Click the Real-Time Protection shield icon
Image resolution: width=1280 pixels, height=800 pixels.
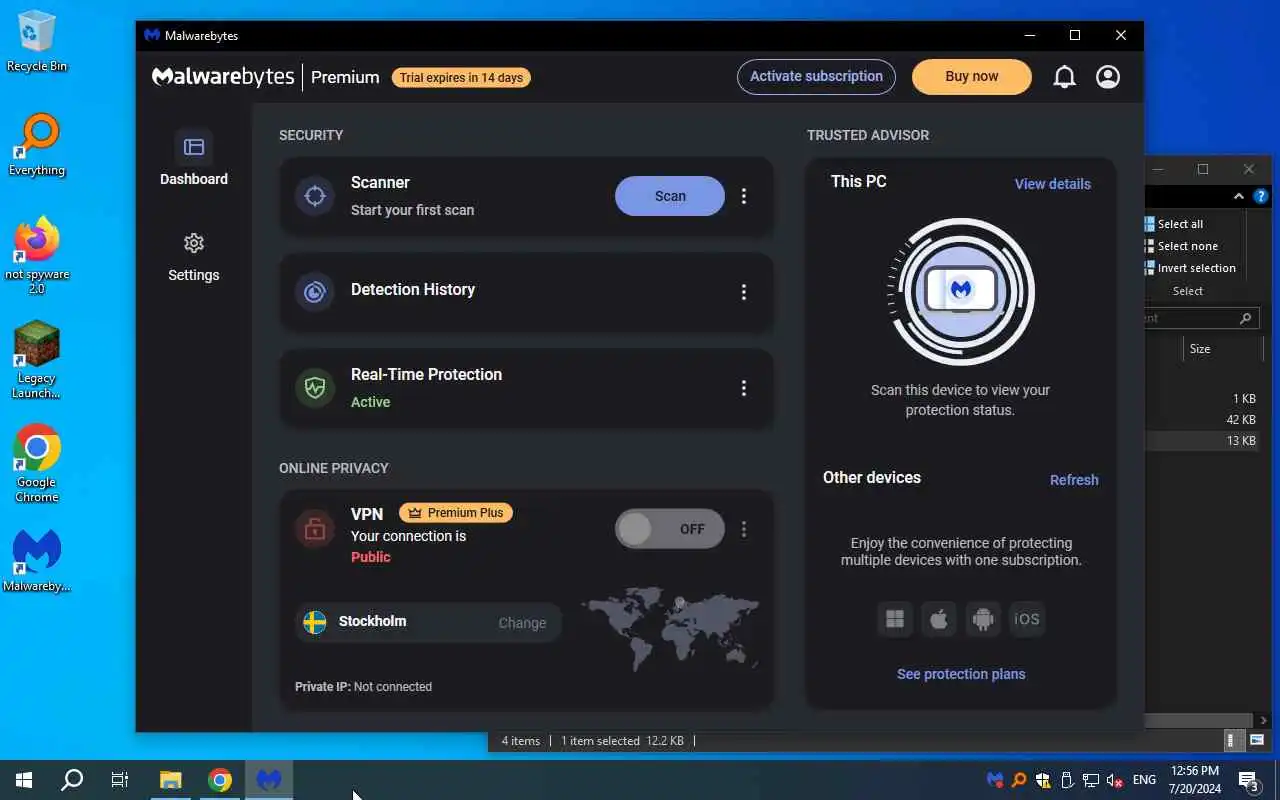point(315,388)
